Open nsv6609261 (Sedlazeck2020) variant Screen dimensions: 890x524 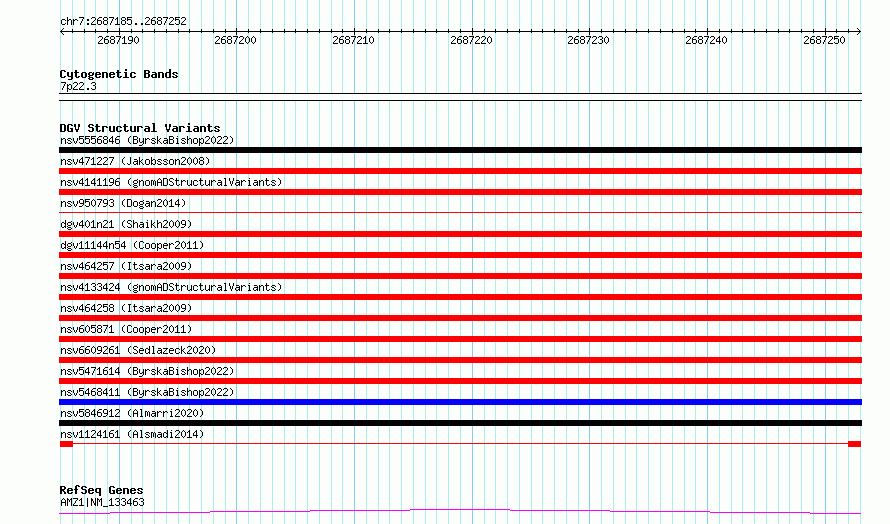(x=138, y=350)
